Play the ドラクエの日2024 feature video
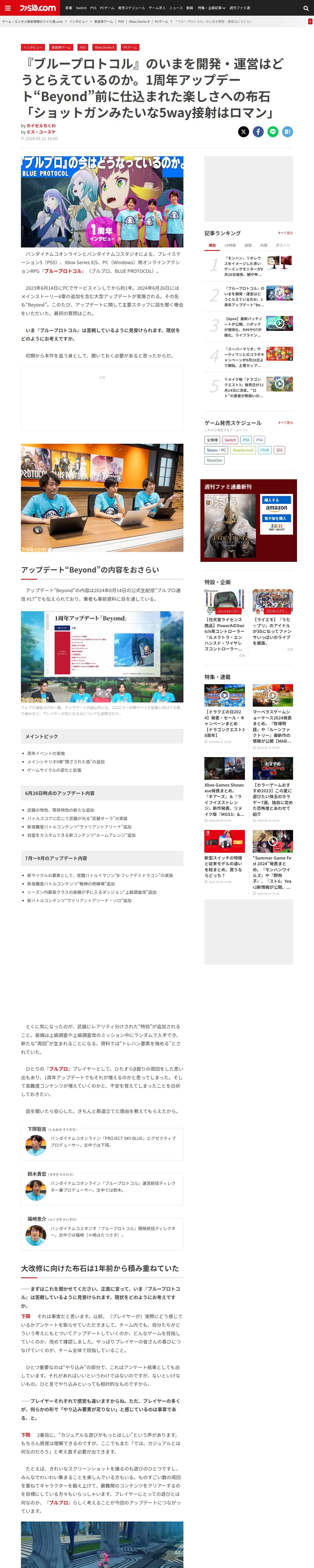 [x=224, y=695]
